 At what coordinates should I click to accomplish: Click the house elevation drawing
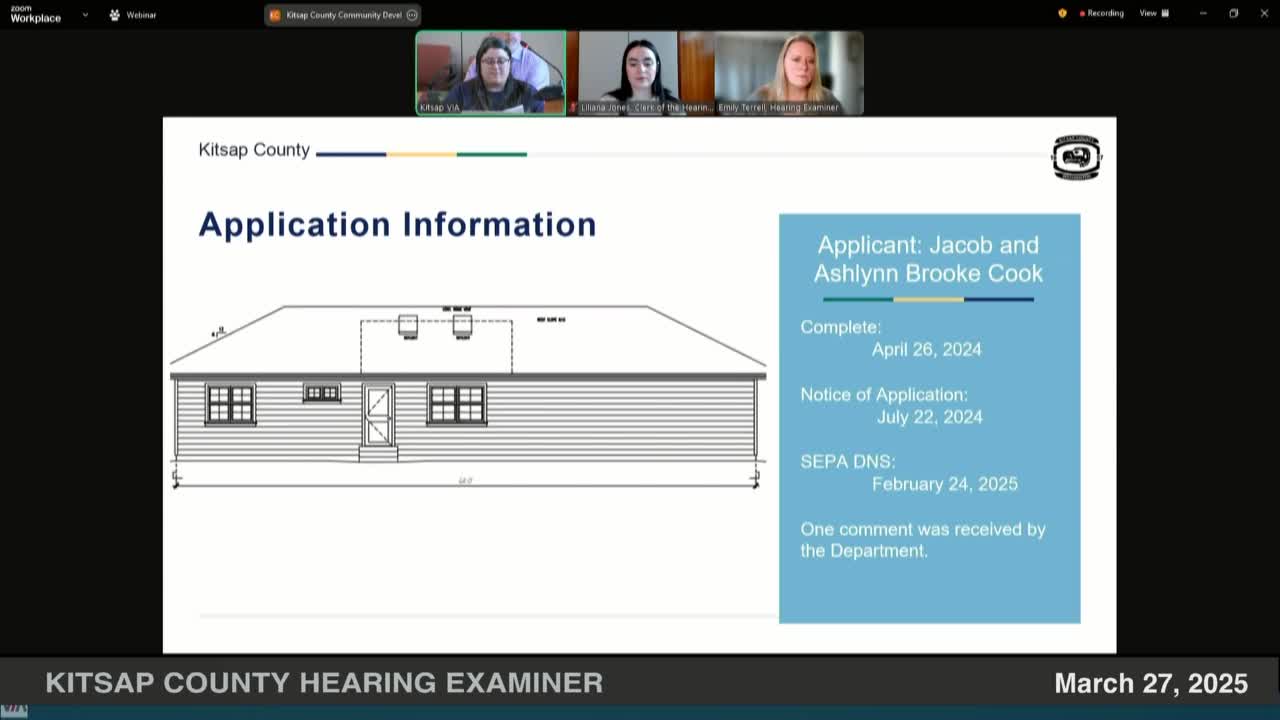point(467,395)
